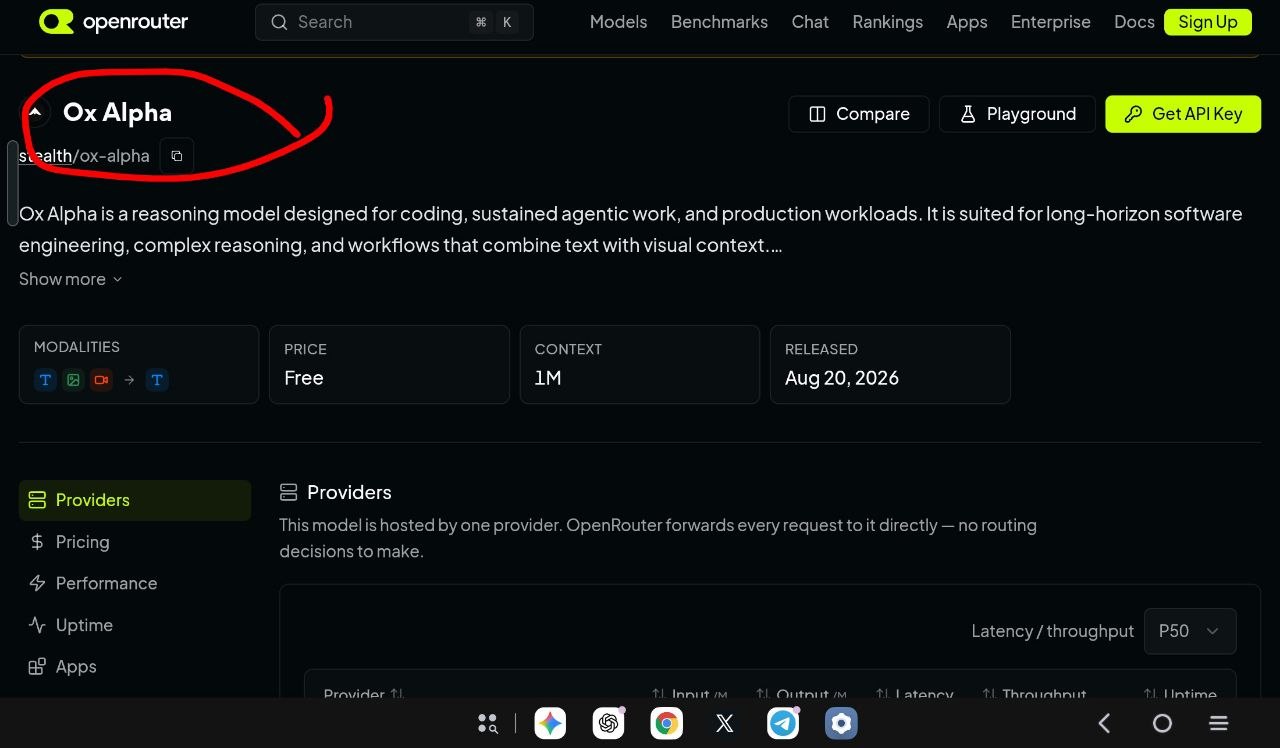Select Providers in the left sidebar
The image size is (1280, 748).
coord(135,500)
